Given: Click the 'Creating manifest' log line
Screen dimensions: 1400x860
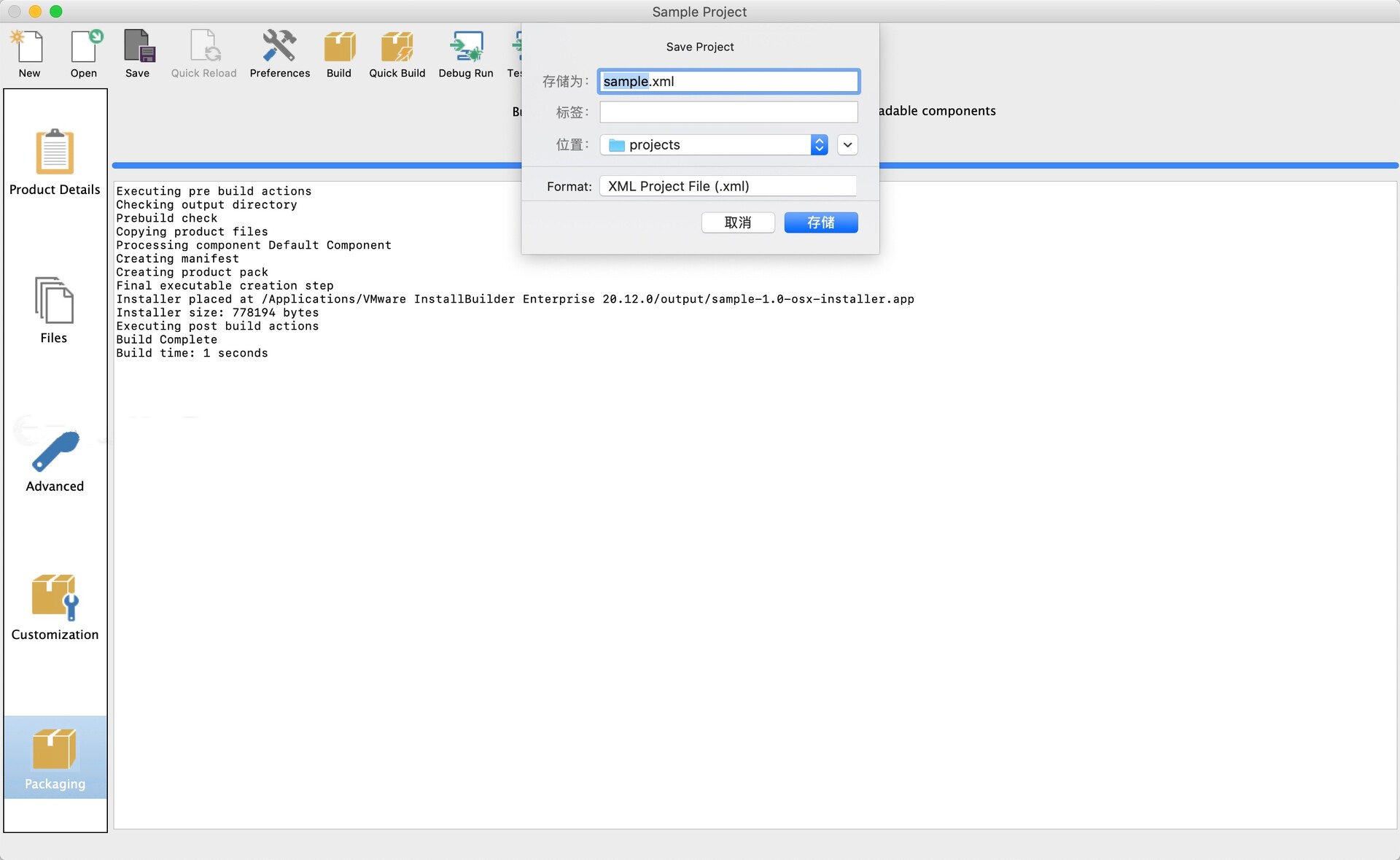Looking at the screenshot, I should point(177,258).
